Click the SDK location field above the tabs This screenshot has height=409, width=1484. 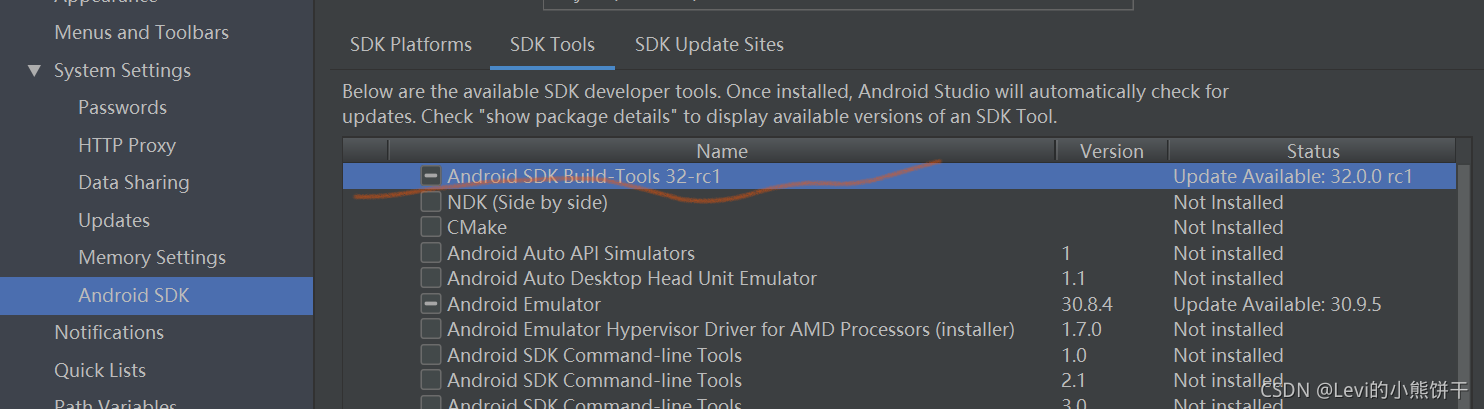(838, 4)
